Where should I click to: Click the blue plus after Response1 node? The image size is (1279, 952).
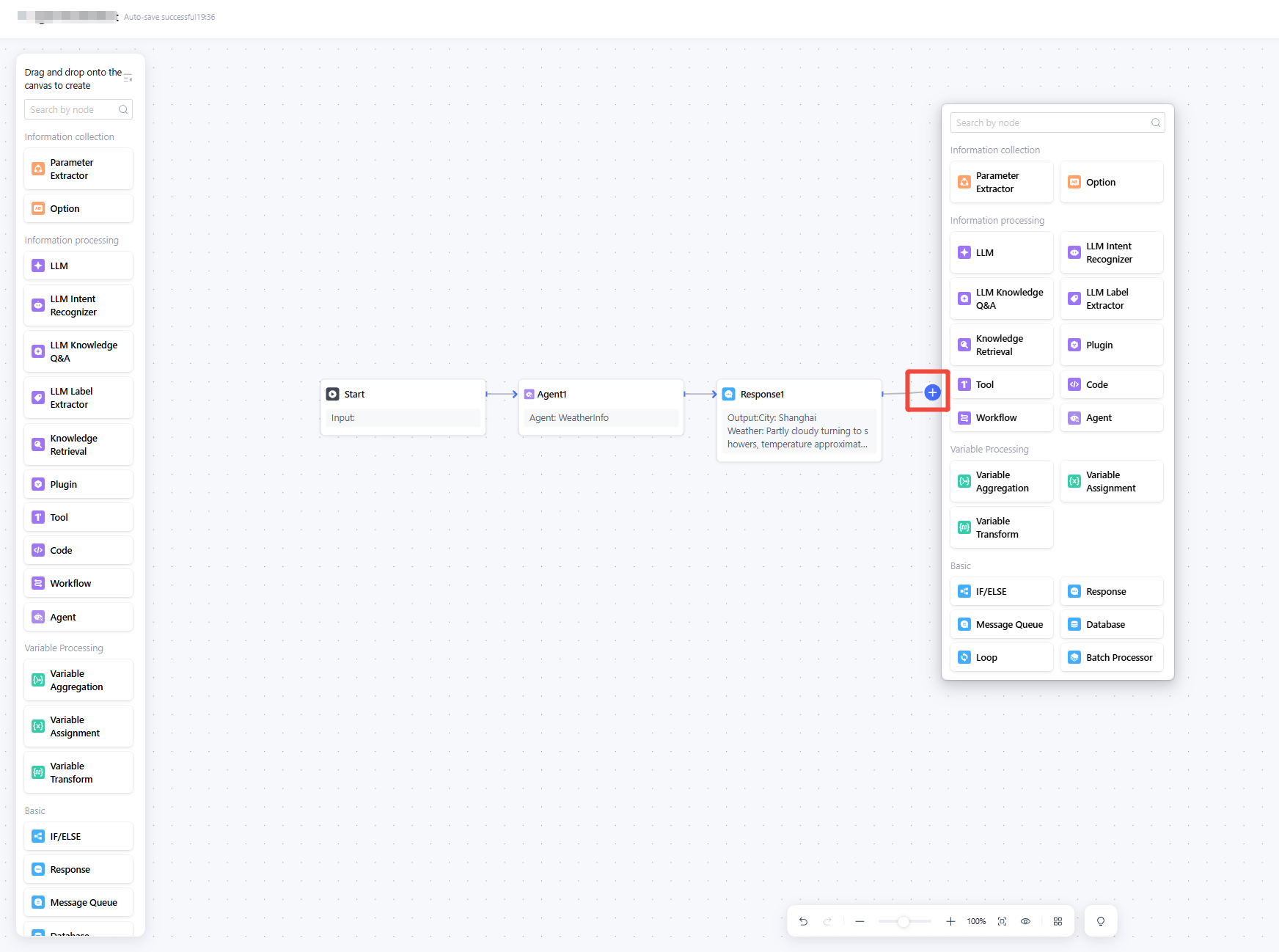(932, 392)
